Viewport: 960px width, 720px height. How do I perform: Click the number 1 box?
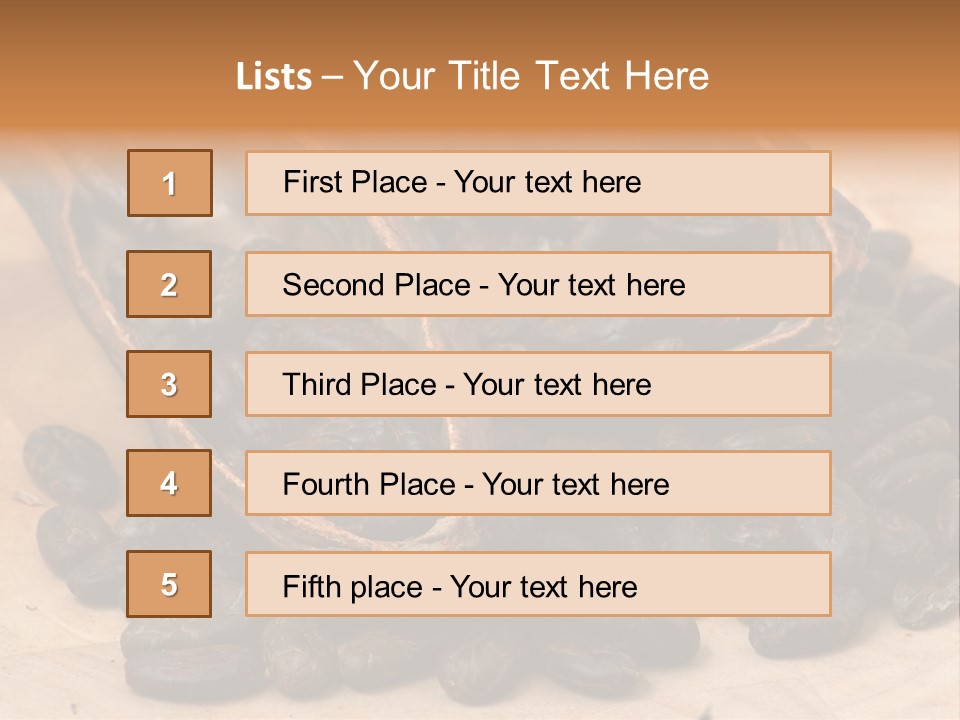pos(170,183)
